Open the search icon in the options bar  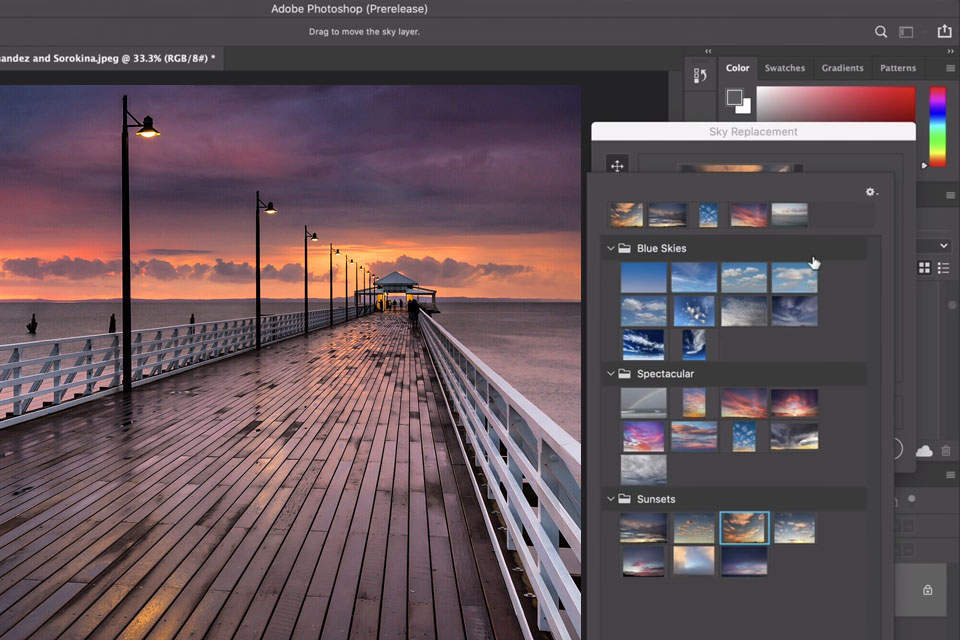[x=880, y=32]
